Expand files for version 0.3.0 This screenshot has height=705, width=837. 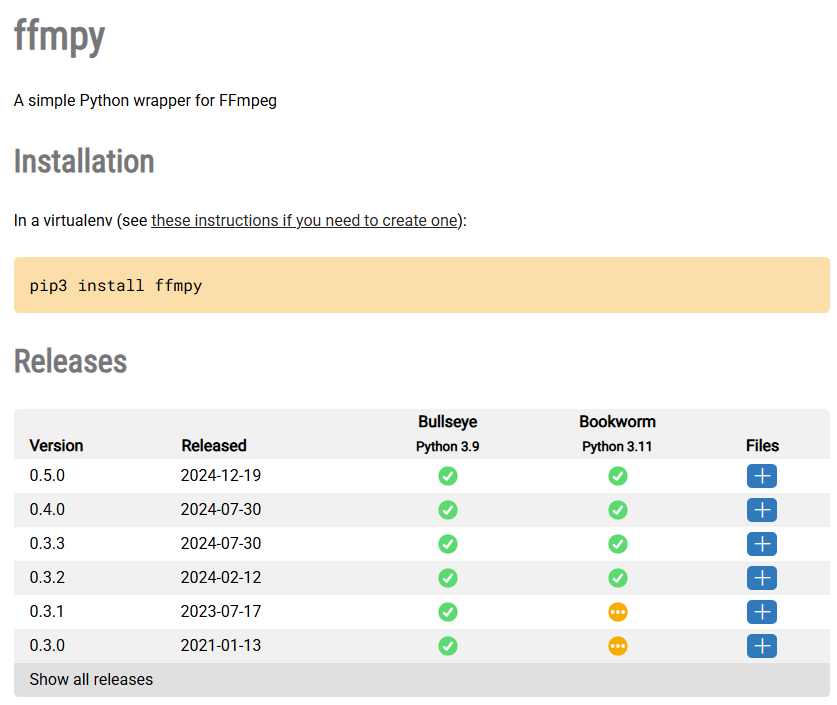[762, 646]
